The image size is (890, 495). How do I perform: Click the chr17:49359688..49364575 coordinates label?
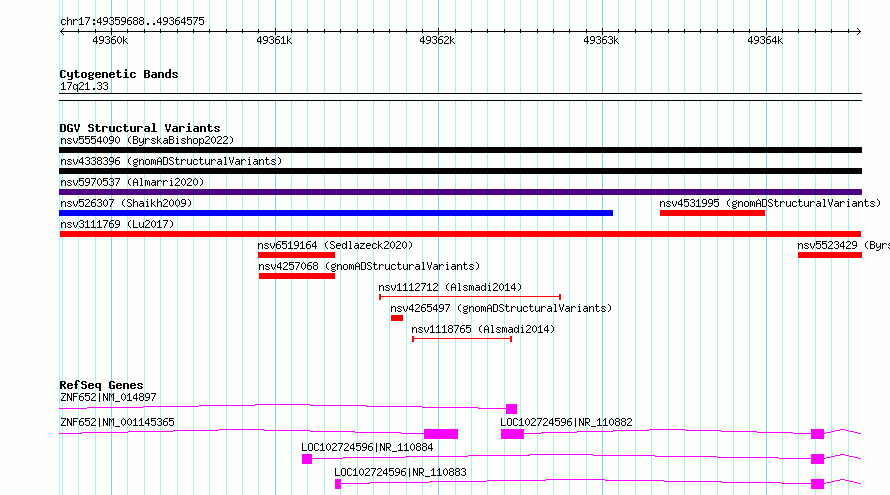point(132,21)
